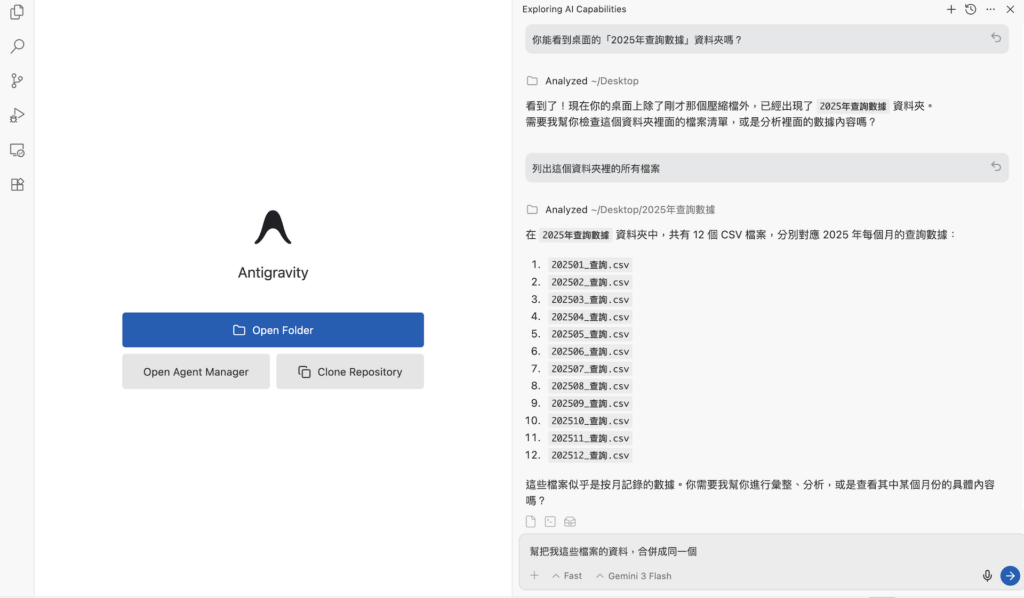Open Source Control branch icon
Viewport: 1024px width, 598px height.
(x=17, y=81)
